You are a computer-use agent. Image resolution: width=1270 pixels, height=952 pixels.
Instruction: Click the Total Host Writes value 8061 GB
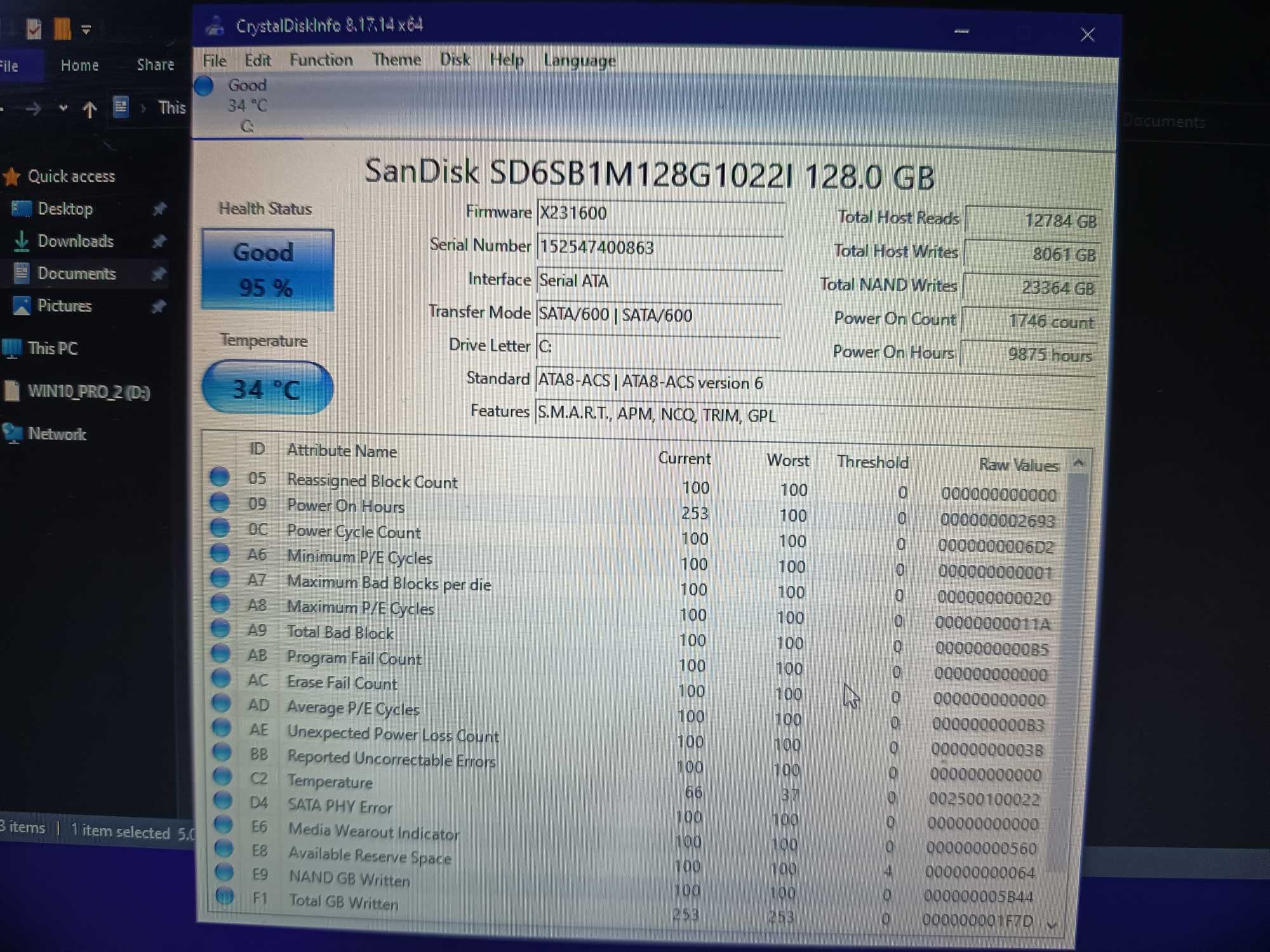pos(1033,254)
